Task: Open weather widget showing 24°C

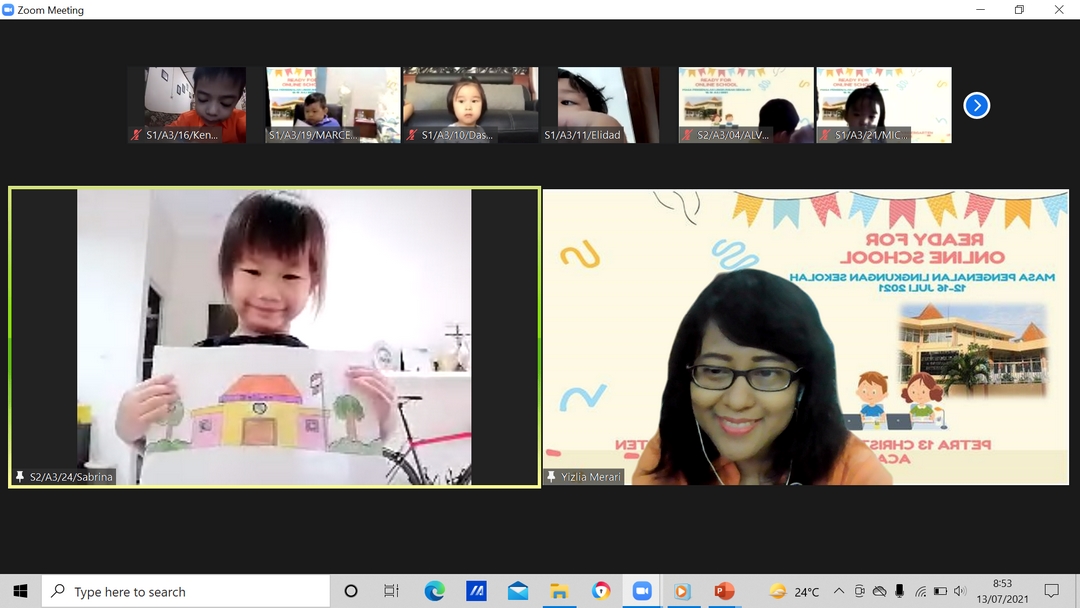Action: coord(794,591)
